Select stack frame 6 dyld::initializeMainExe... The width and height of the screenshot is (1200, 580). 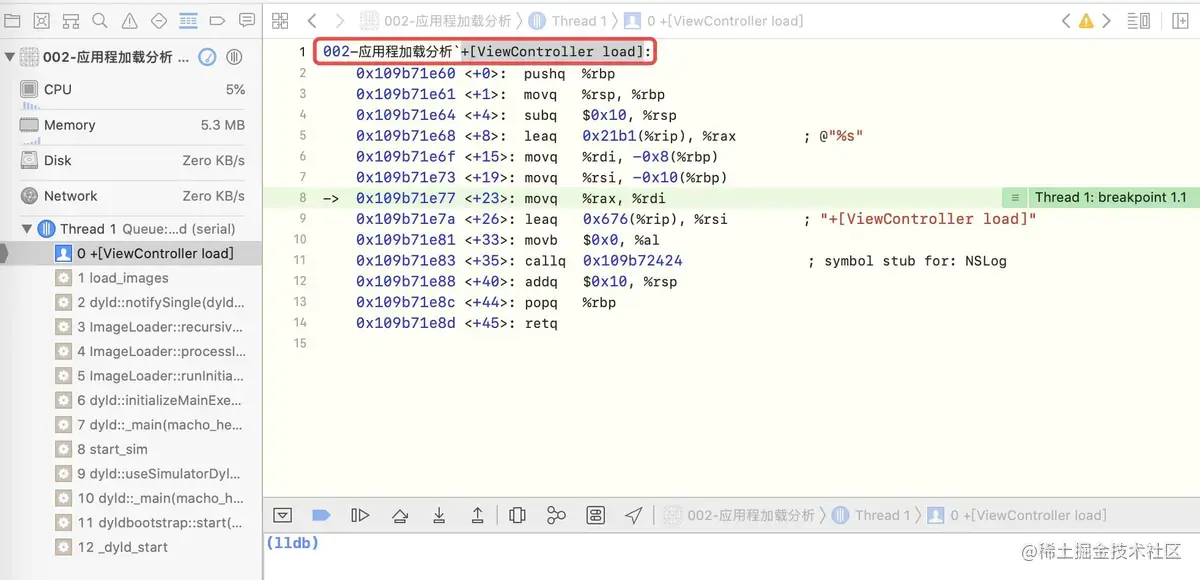131,400
